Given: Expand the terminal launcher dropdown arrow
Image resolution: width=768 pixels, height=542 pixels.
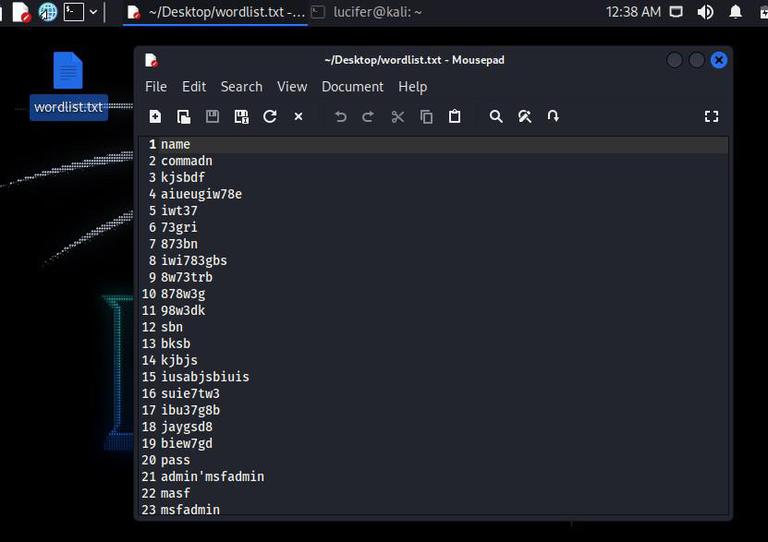Looking at the screenshot, I should click(x=93, y=12).
